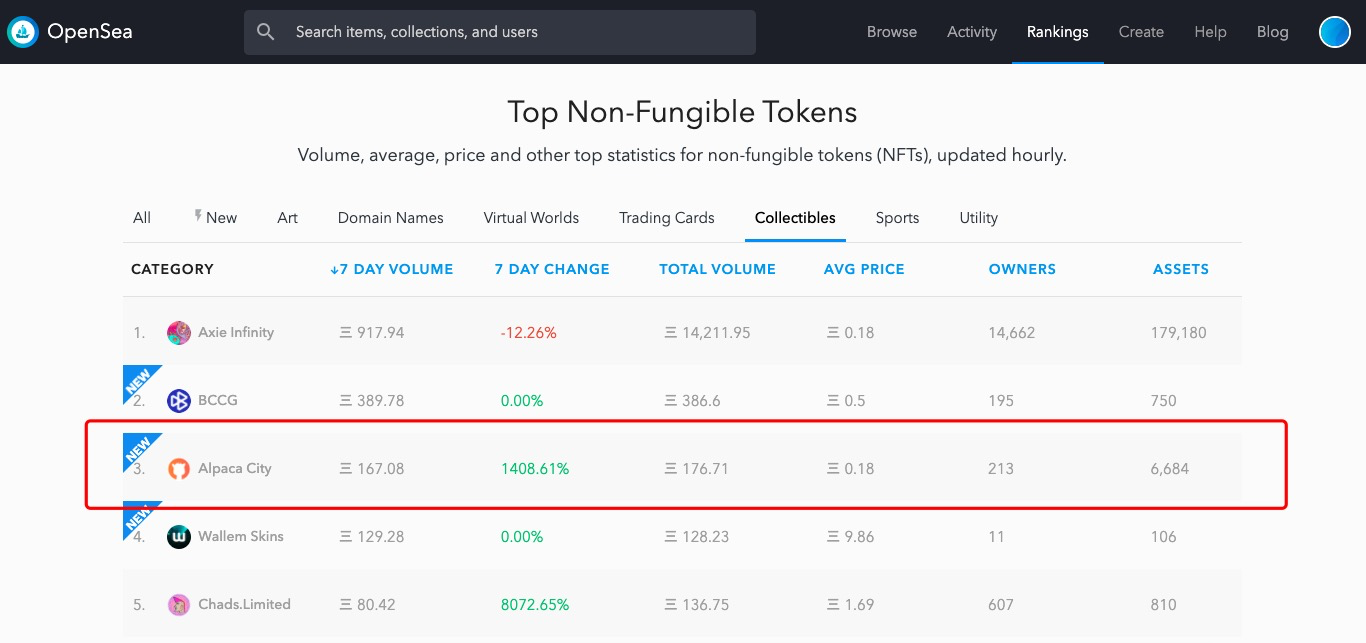
Task: Sort by Assets column
Action: 1181,269
